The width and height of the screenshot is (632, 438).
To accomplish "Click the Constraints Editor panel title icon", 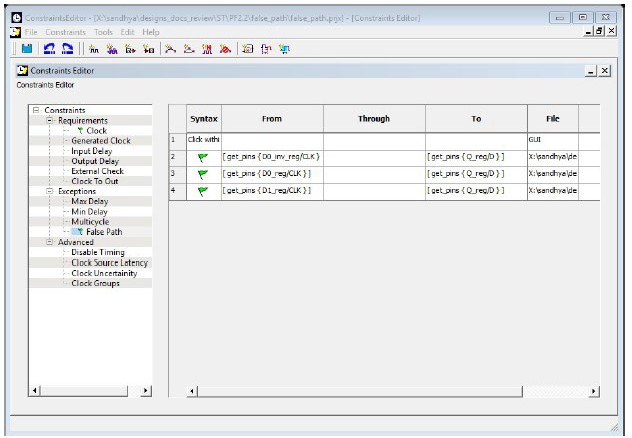I will click(x=23, y=71).
